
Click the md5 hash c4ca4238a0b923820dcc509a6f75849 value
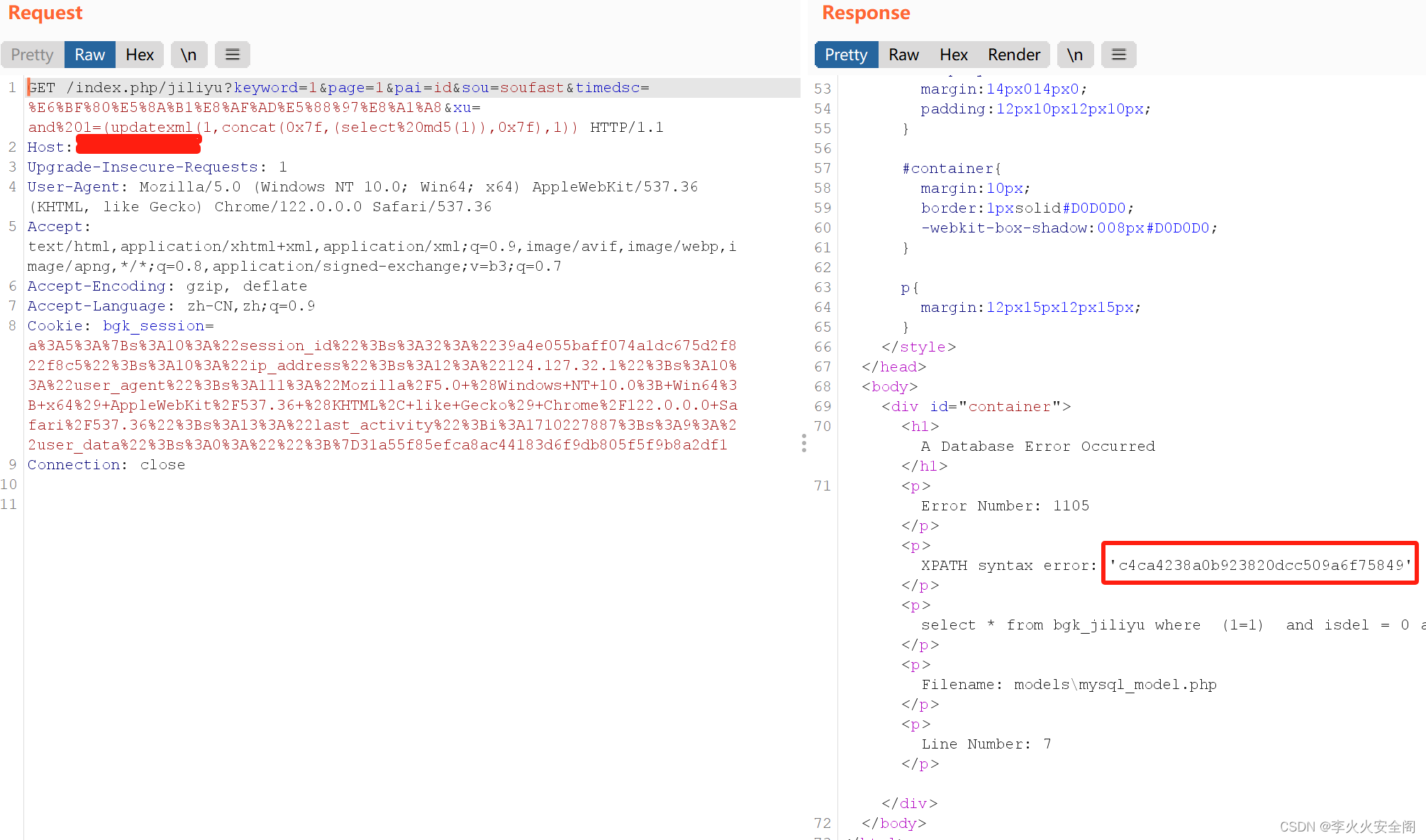pos(1260,565)
